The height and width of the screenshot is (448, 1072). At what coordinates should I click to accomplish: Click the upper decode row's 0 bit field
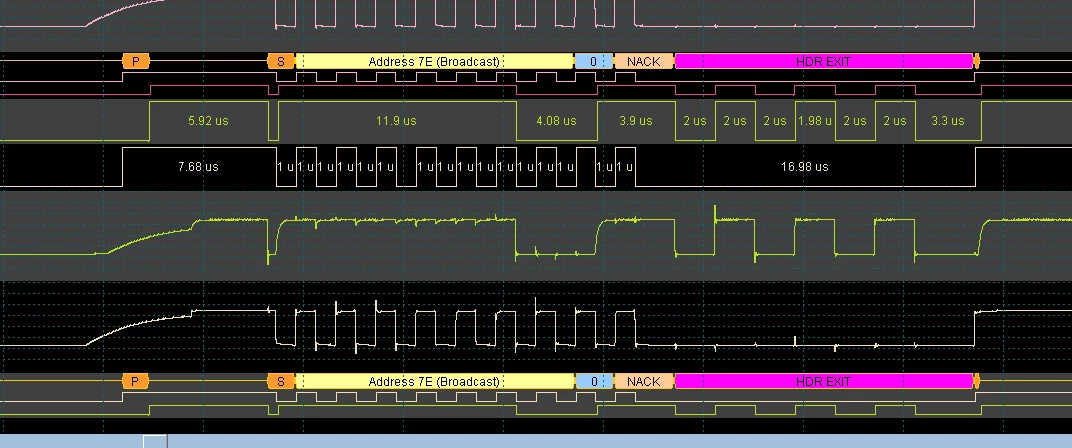[x=593, y=62]
